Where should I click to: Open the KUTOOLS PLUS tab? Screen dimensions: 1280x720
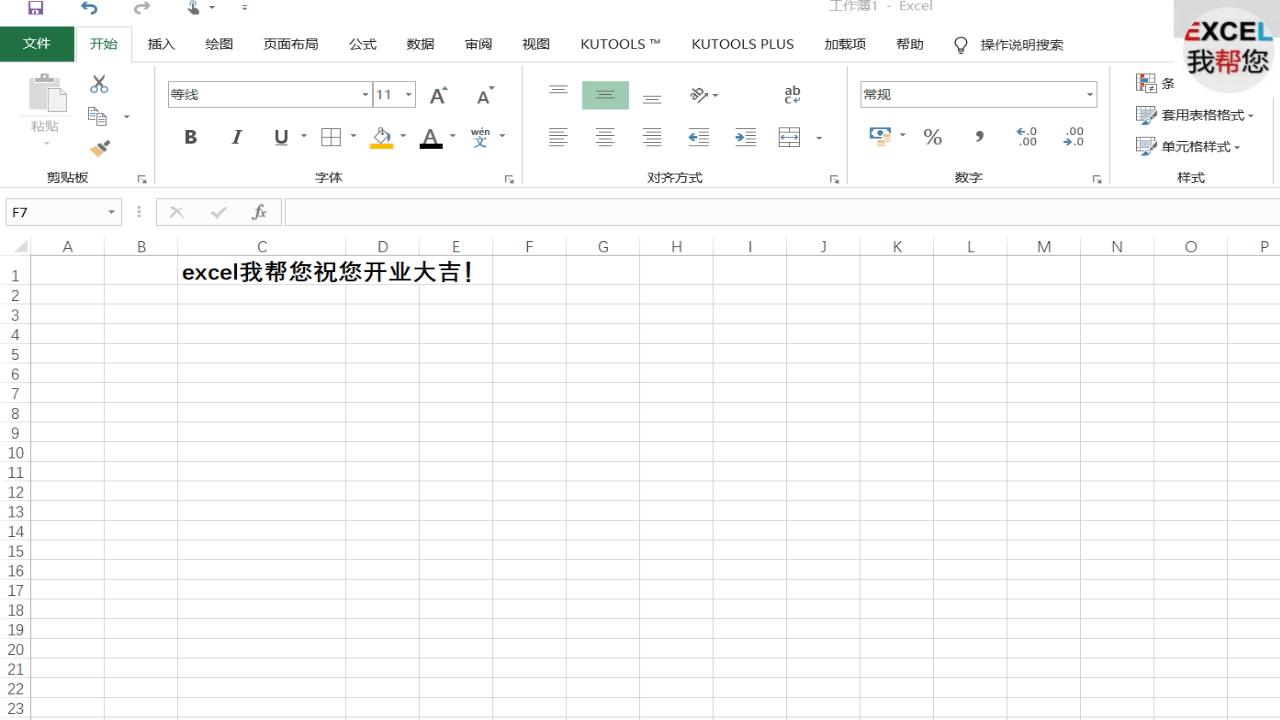click(x=742, y=44)
